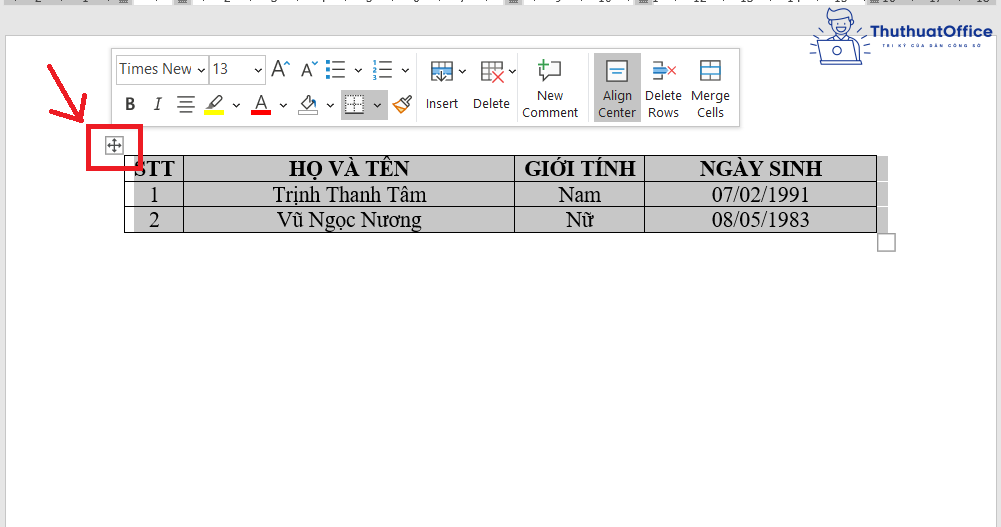Click the HỌ VÀ TÊN header cell
This screenshot has width=1001, height=527.
(349, 168)
